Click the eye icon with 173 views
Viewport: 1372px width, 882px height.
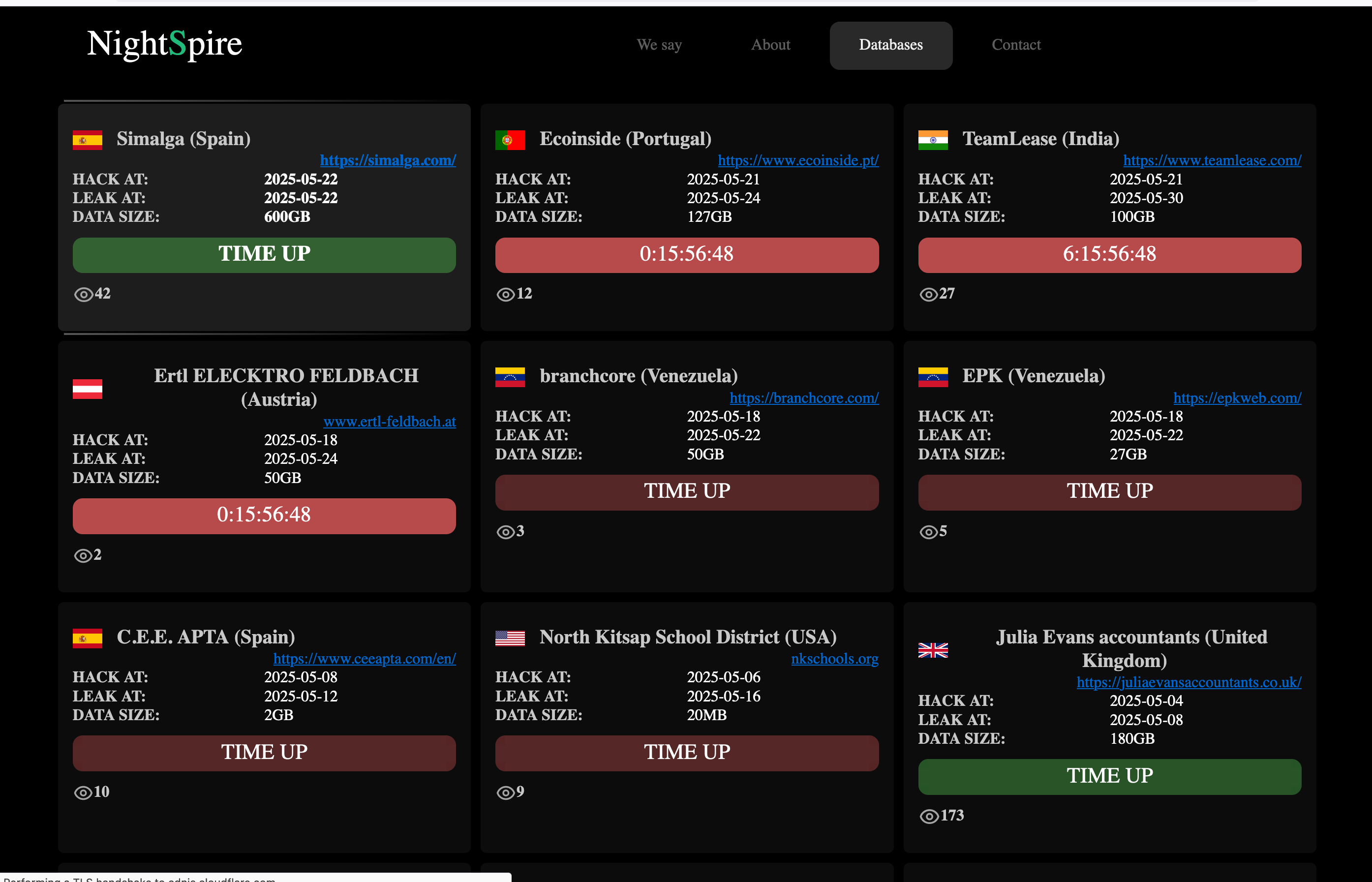pyautogui.click(x=929, y=816)
